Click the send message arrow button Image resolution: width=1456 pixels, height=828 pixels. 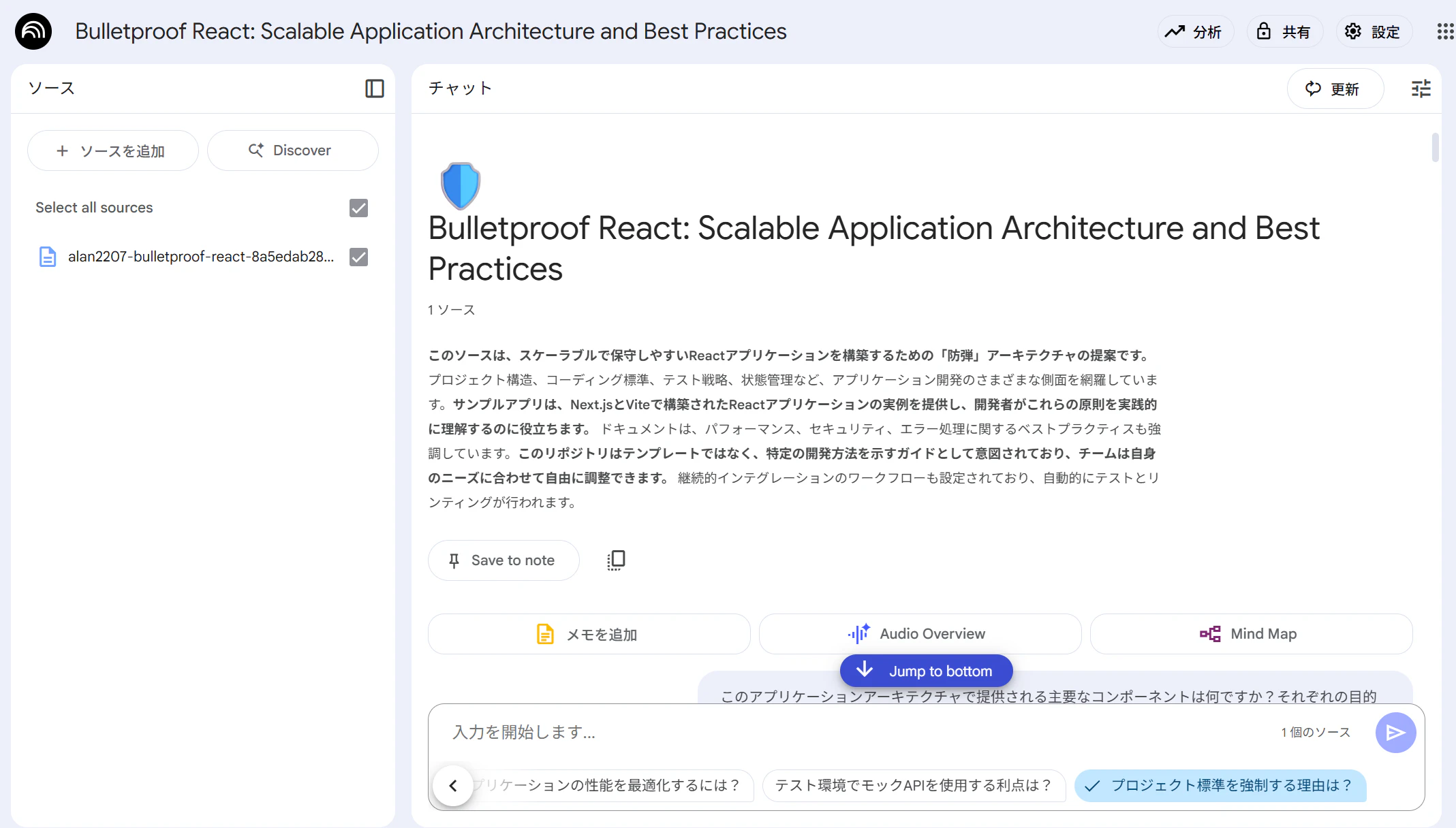pyautogui.click(x=1395, y=733)
